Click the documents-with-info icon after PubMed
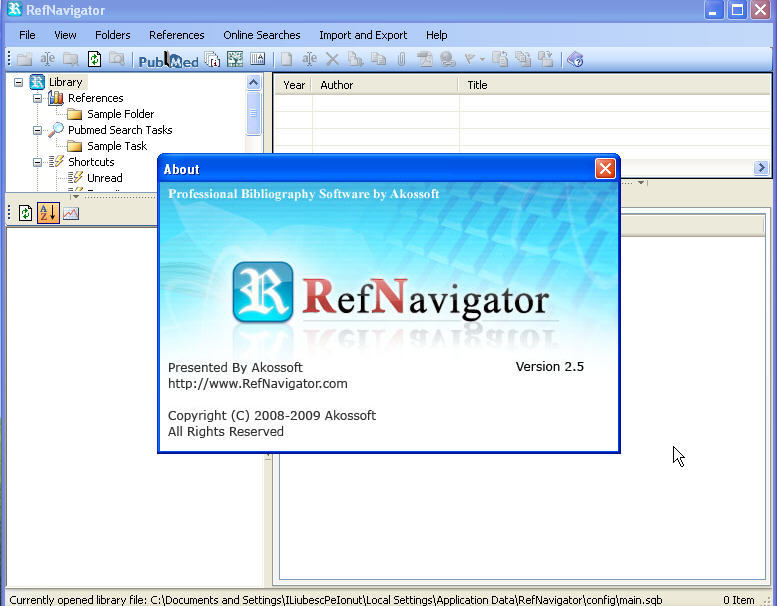This screenshot has height=606, width=777. coord(212,59)
